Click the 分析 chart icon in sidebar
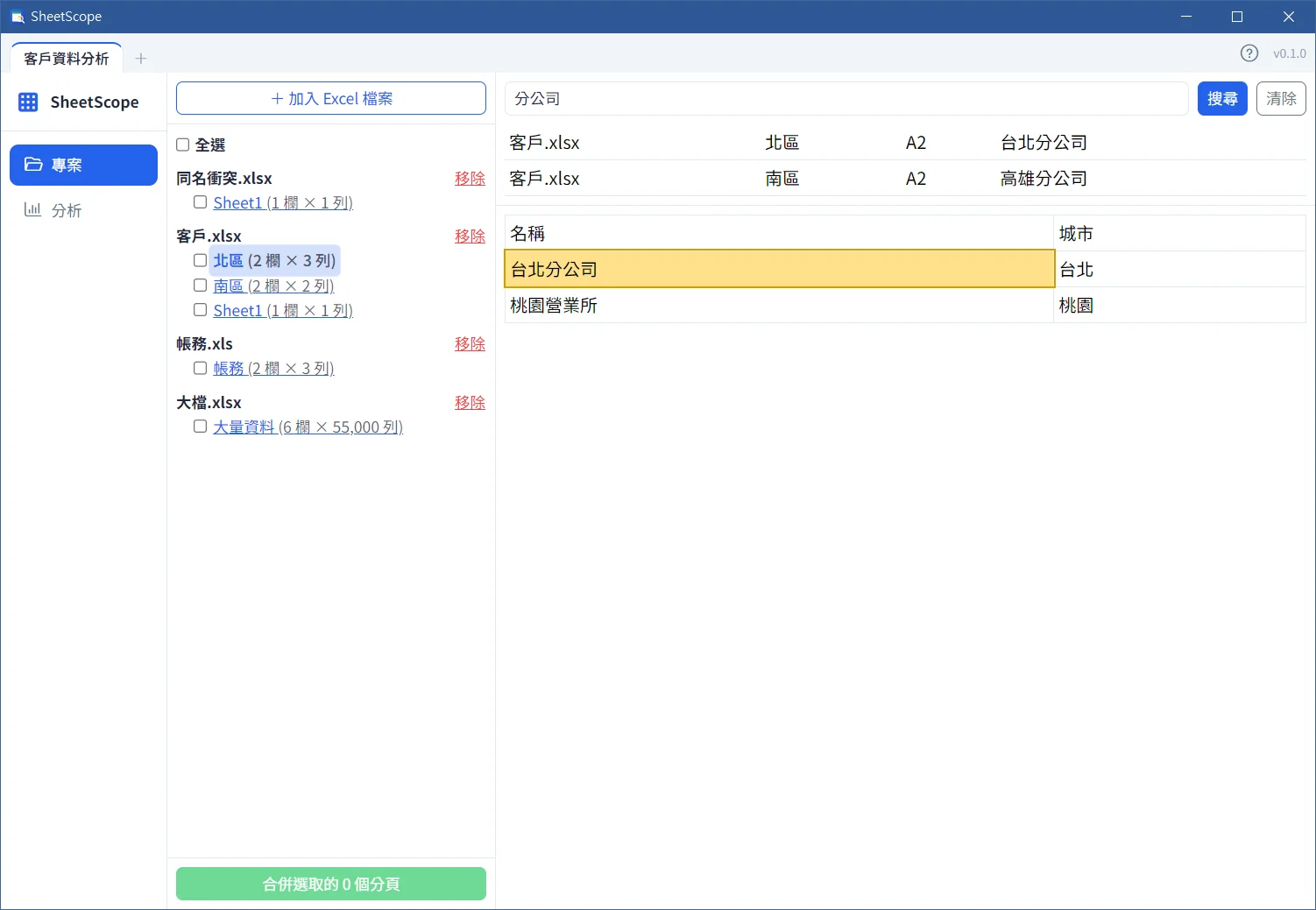Screen dimensions: 1316x910 pos(32,209)
